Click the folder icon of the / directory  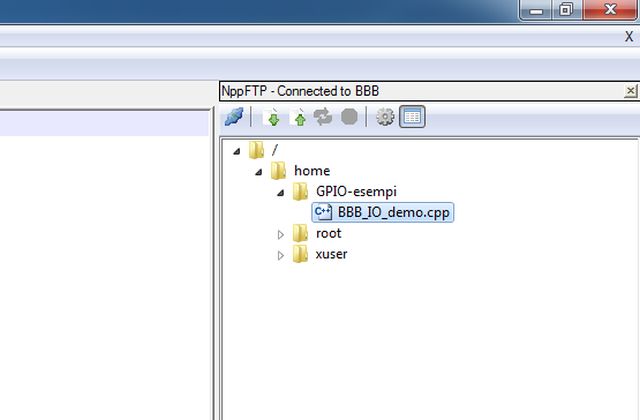tap(256, 149)
